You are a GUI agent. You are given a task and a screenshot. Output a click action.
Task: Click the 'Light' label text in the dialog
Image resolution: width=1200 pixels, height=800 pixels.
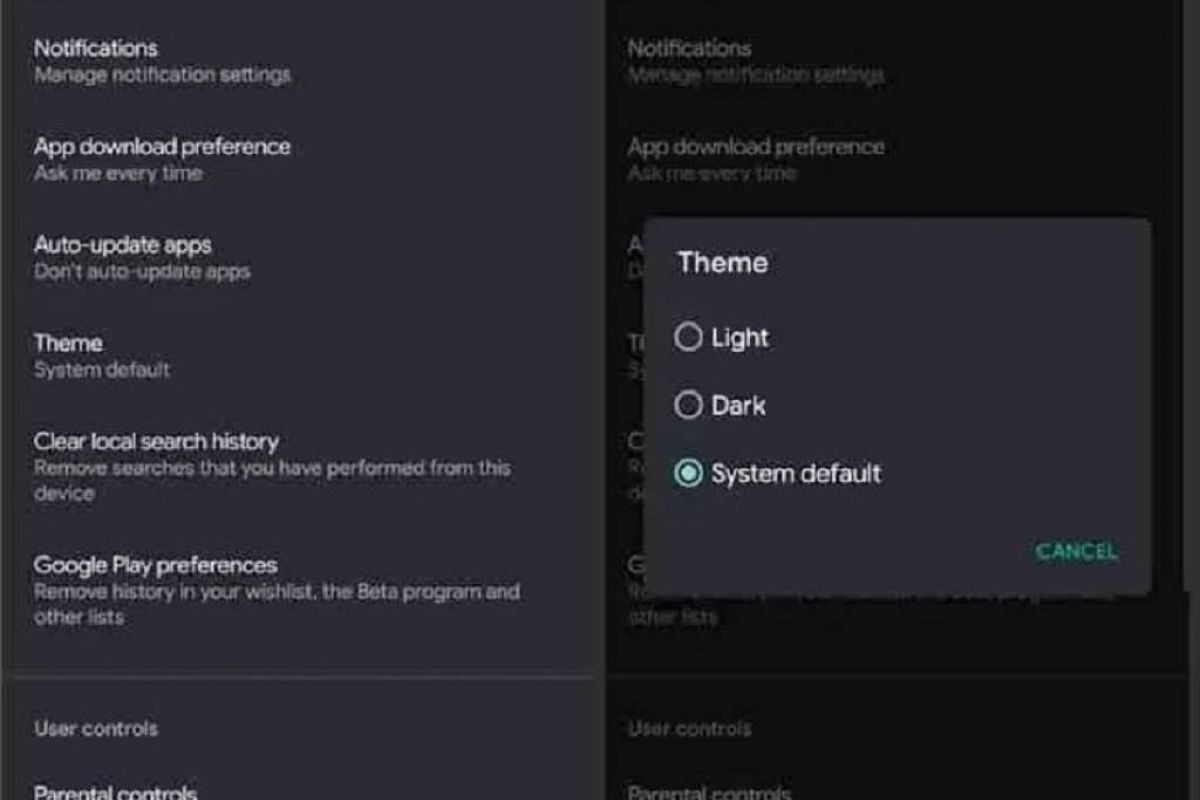click(x=740, y=338)
